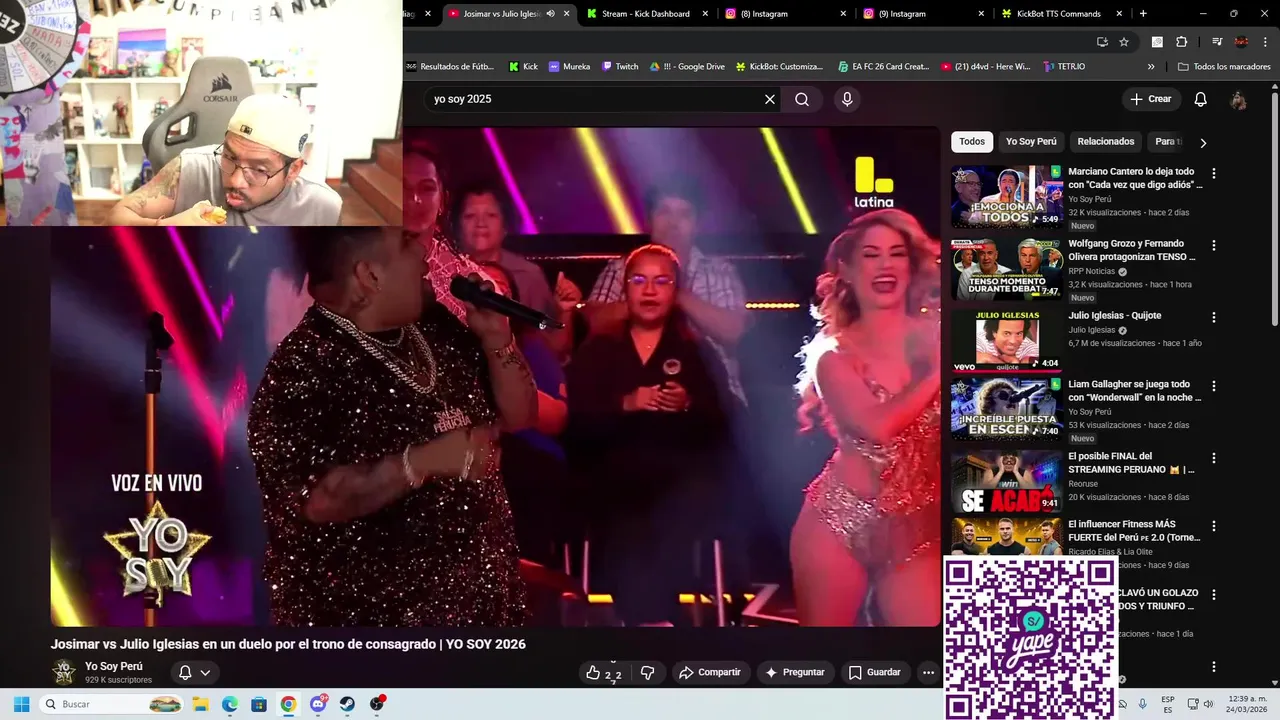Open Chrome three-dot menu

1265,42
